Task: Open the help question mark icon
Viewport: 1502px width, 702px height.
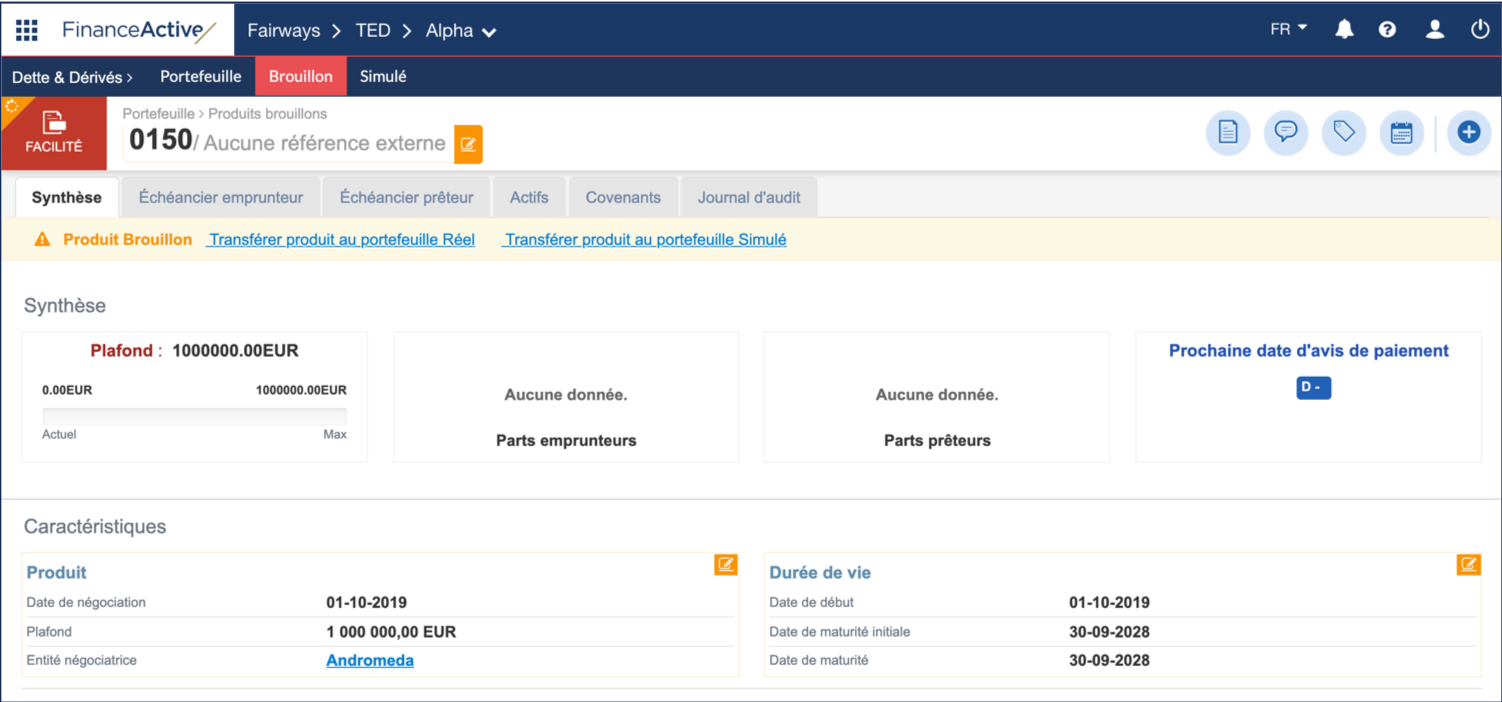Action: point(1387,30)
